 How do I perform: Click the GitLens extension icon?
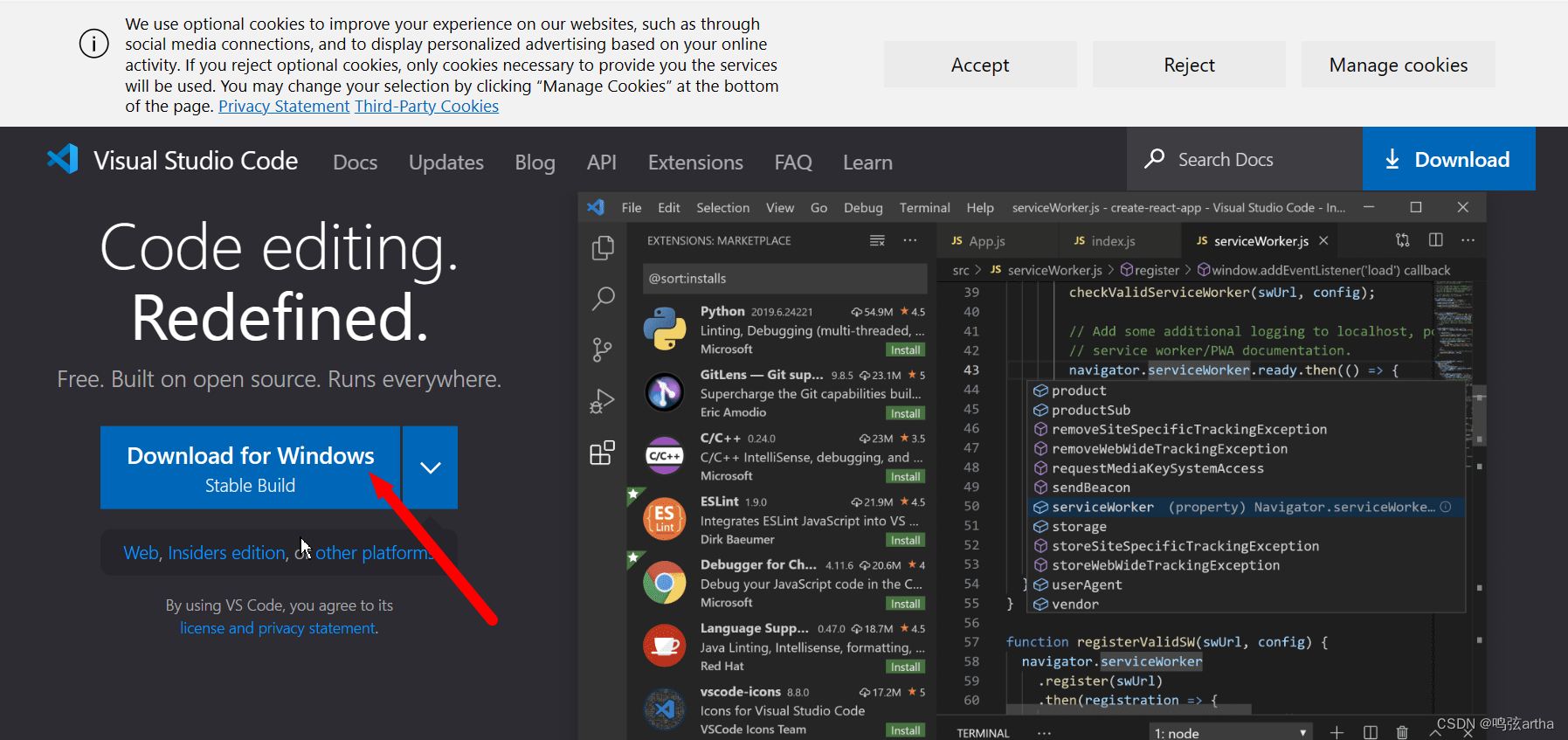pos(664,392)
